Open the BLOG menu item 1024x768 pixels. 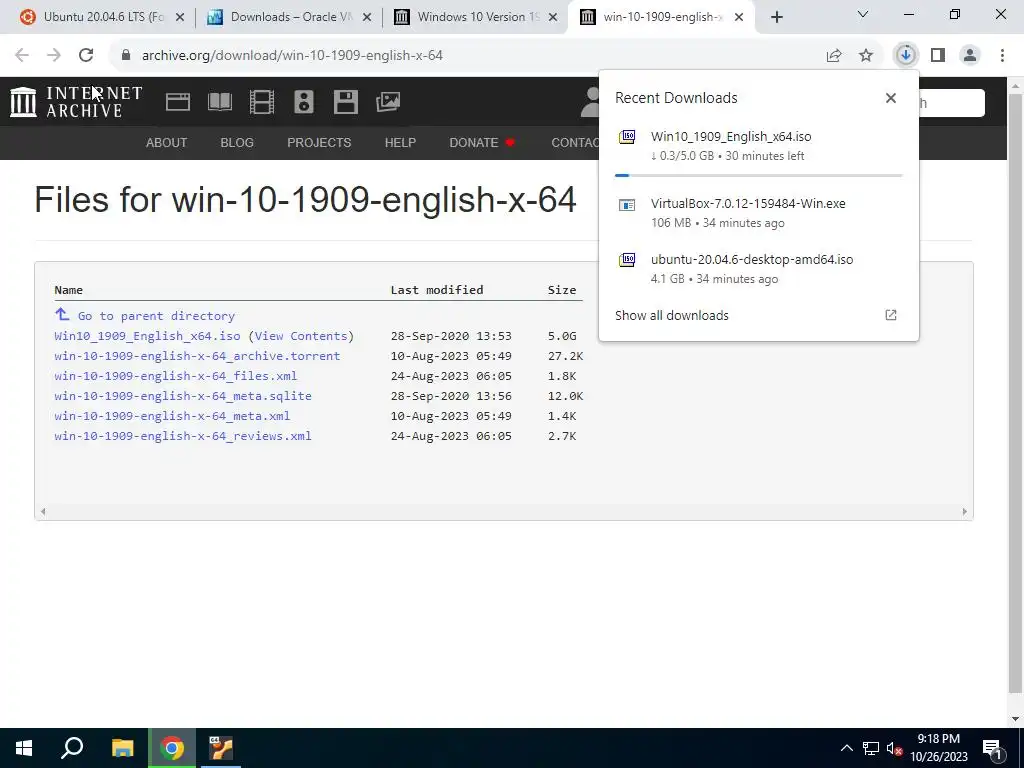tap(237, 142)
